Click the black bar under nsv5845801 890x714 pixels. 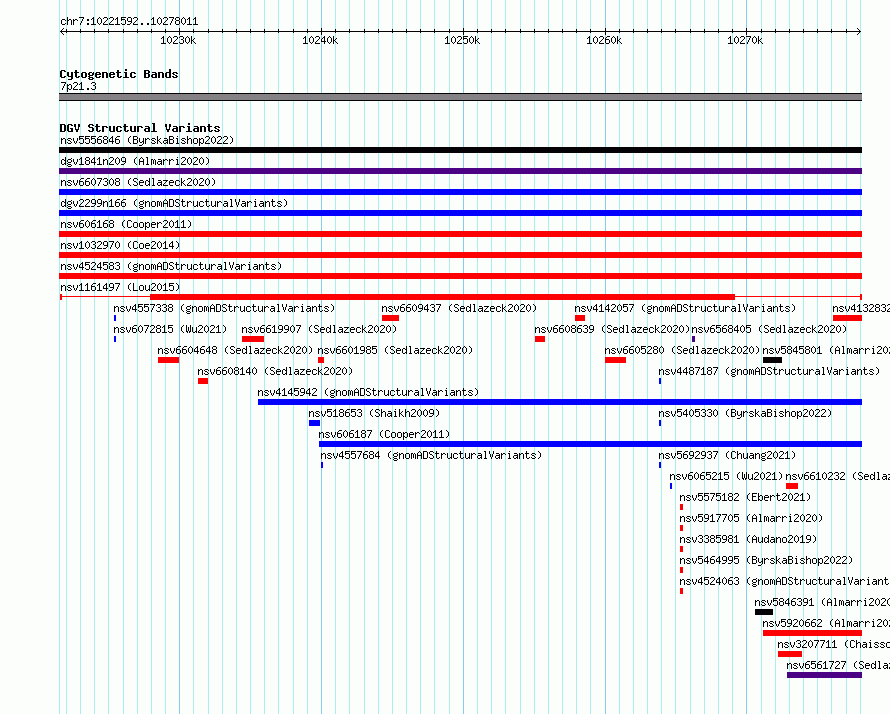click(x=773, y=360)
